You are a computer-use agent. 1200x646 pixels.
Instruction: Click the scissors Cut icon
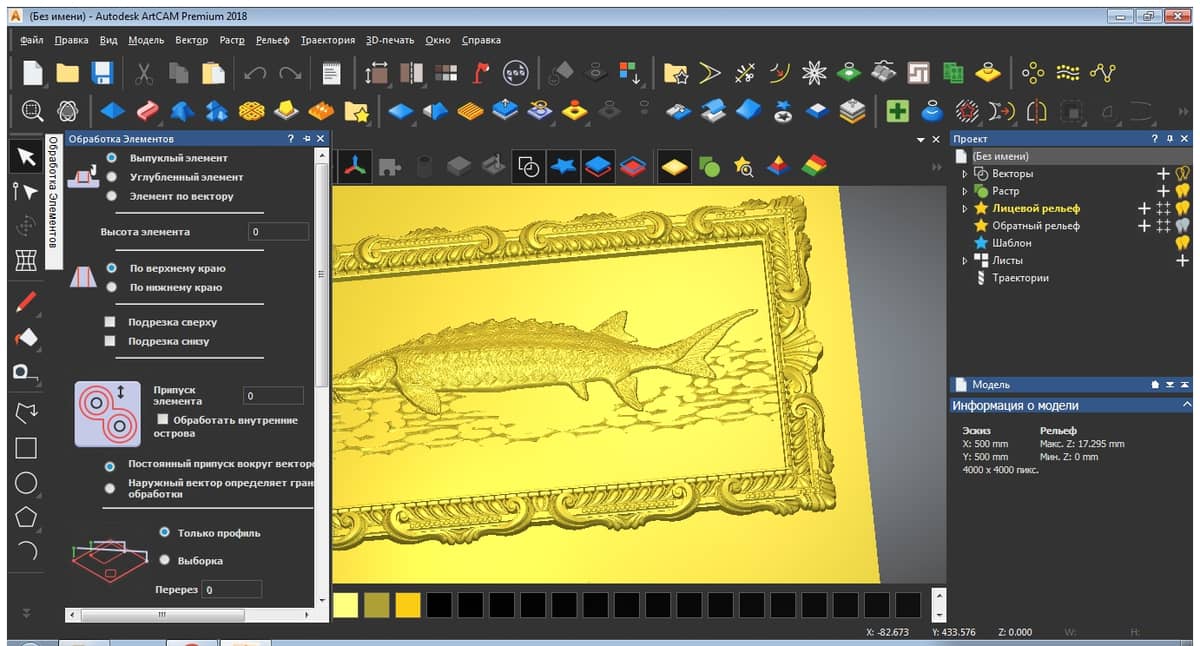click(145, 73)
